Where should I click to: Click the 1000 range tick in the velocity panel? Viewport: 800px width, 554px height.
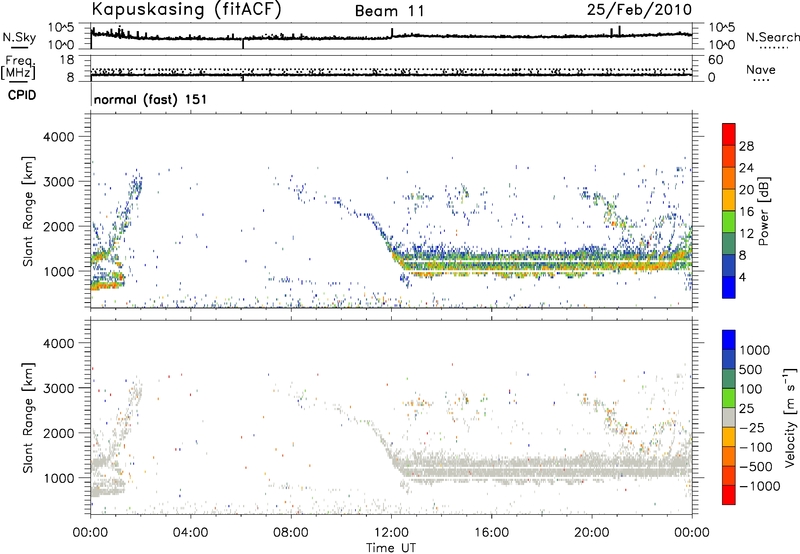(58, 479)
